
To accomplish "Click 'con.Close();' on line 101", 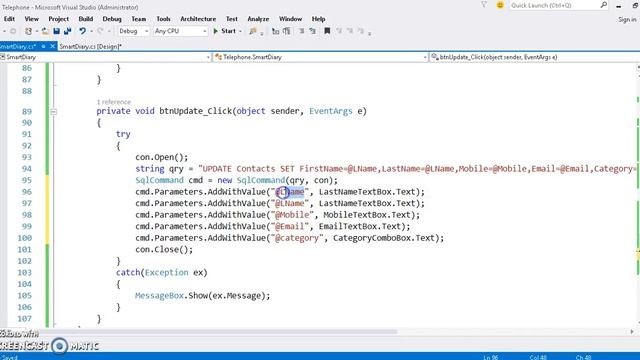I will tap(164, 249).
